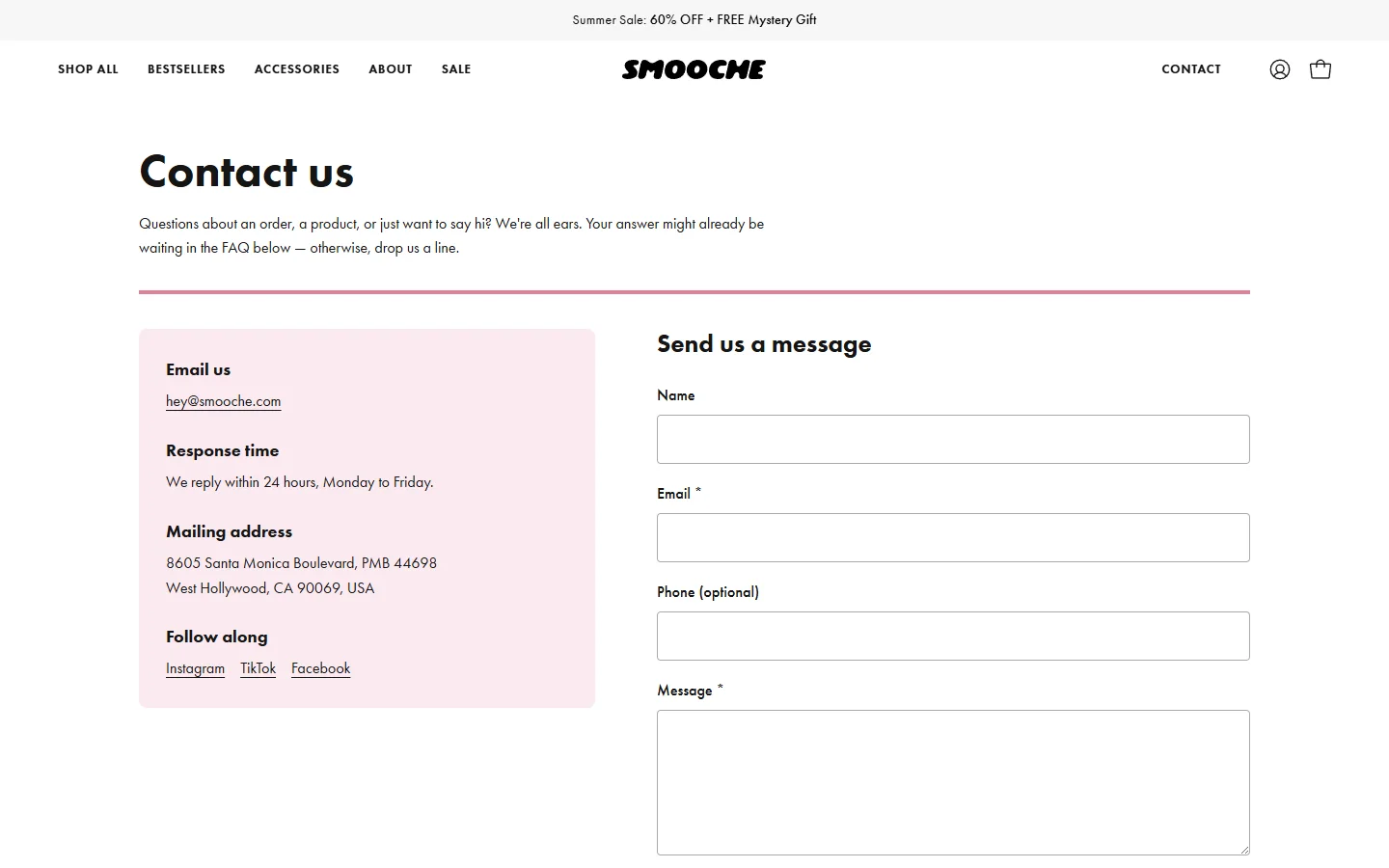
Task: Open the SALE navigation link
Action: pyautogui.click(x=456, y=69)
